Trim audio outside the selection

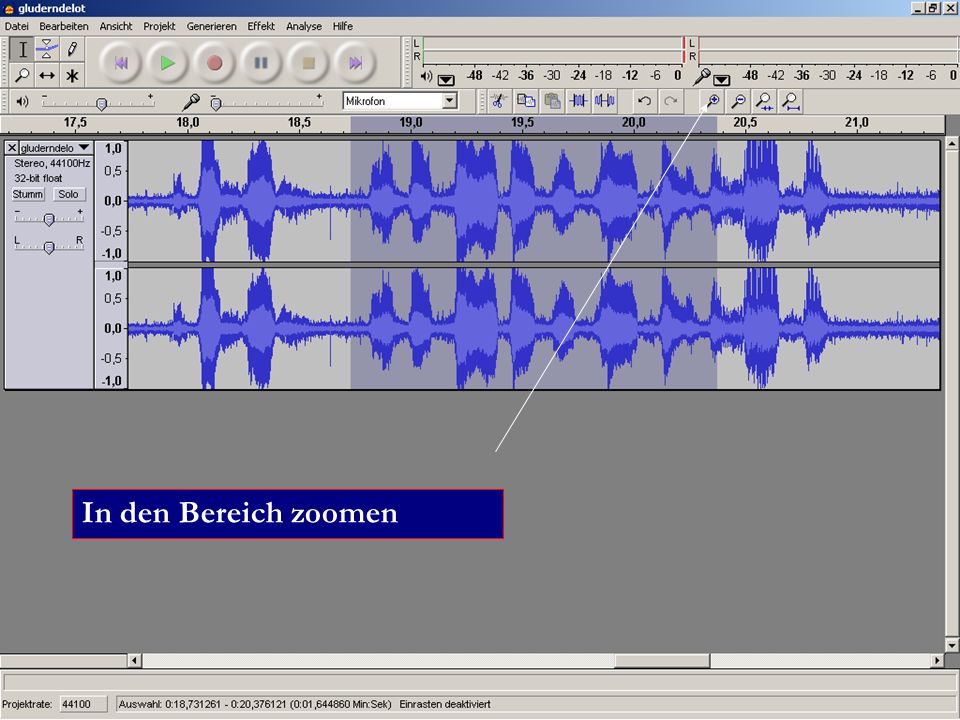point(579,101)
